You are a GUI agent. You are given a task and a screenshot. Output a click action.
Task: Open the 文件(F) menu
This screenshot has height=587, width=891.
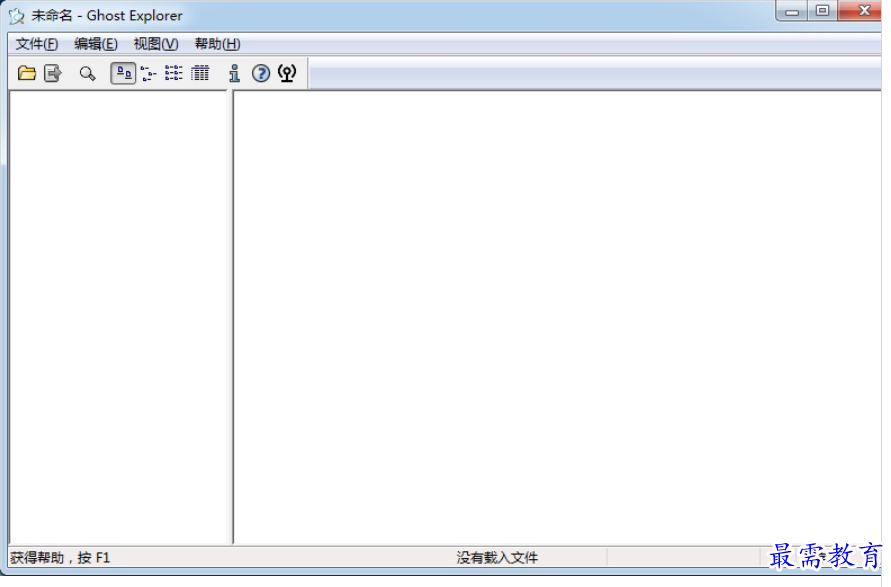coord(36,44)
